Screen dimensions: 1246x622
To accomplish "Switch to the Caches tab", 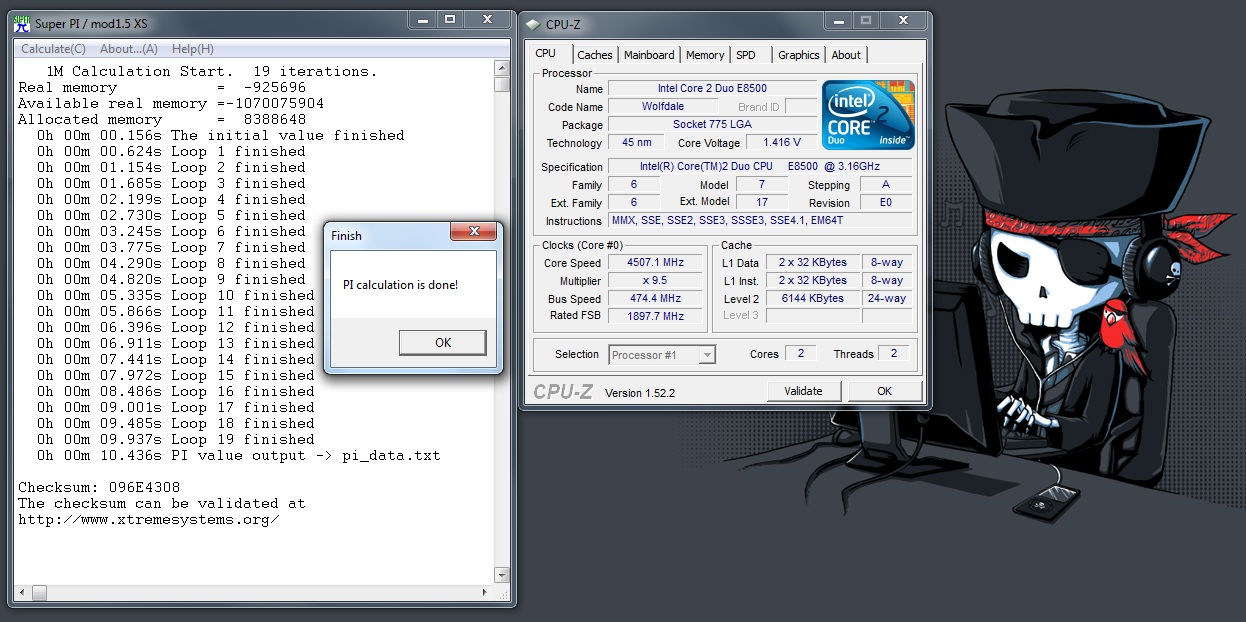I will coord(595,55).
